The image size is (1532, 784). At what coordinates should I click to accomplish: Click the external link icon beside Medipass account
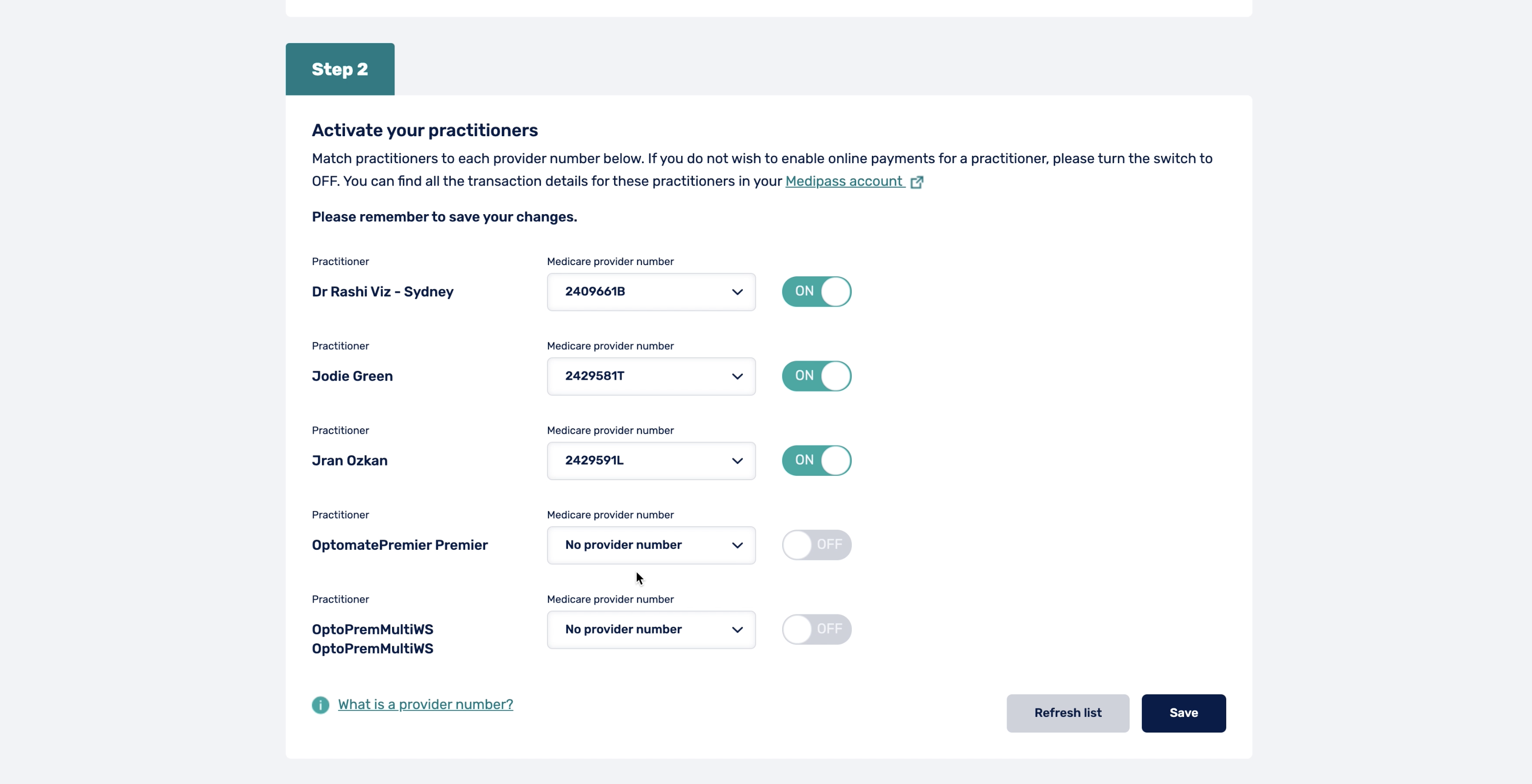pyautogui.click(x=916, y=182)
